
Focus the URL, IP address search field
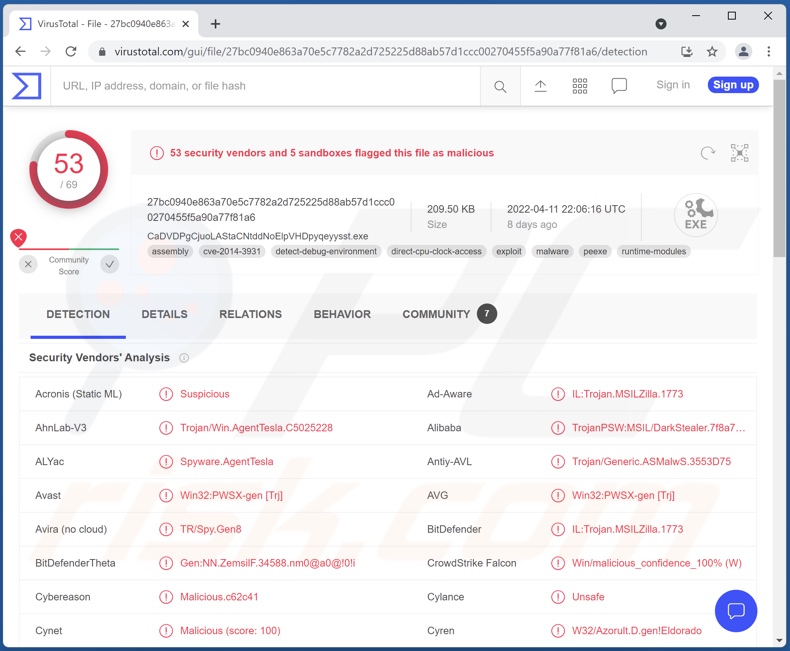click(266, 86)
